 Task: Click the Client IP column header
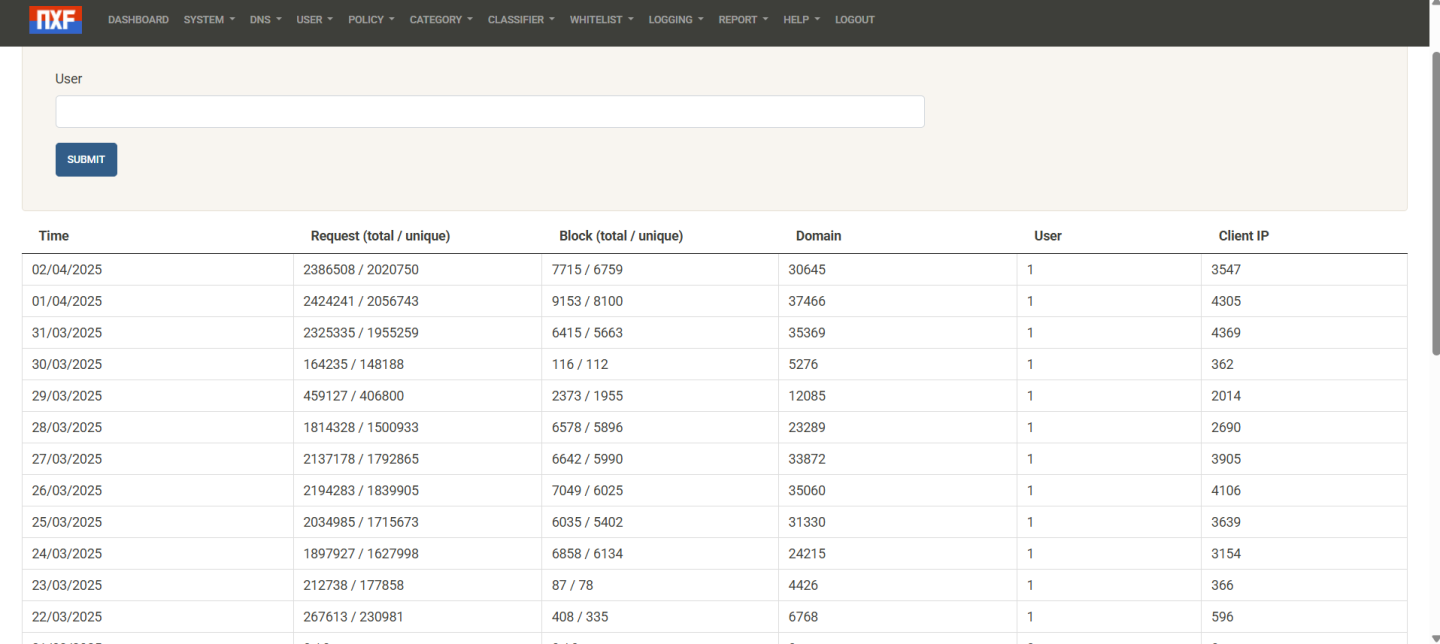pos(1243,236)
